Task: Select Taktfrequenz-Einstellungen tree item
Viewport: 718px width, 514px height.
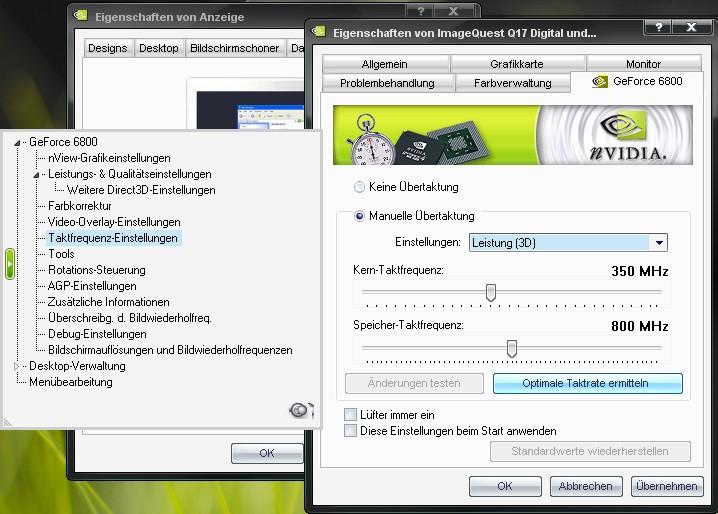Action: 113,238
